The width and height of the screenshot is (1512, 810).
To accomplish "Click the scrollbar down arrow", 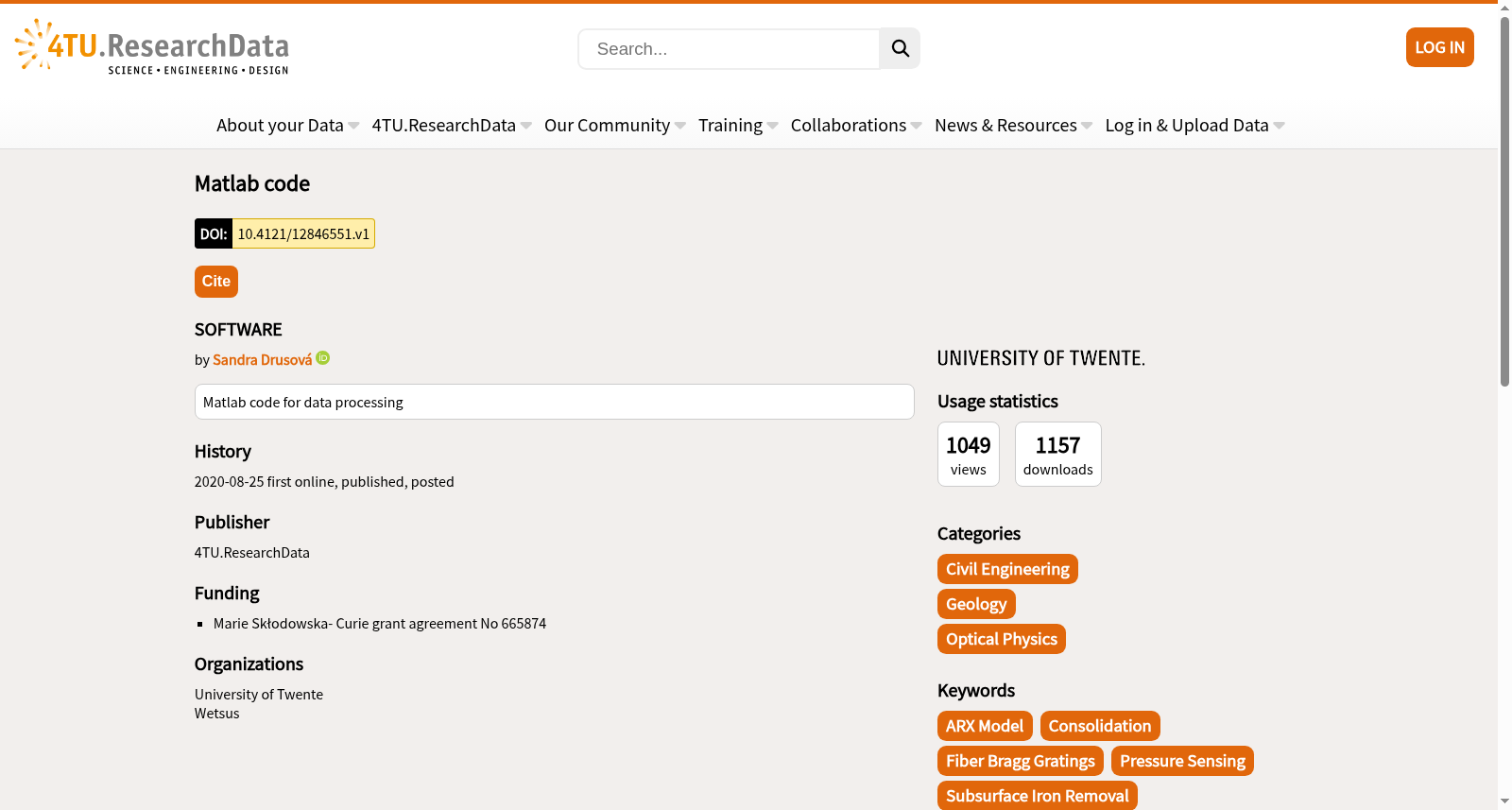I will (x=1504, y=801).
